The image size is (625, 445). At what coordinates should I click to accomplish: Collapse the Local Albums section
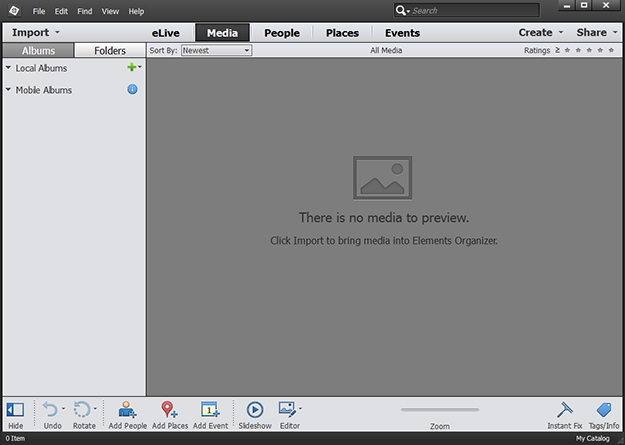tap(8, 68)
